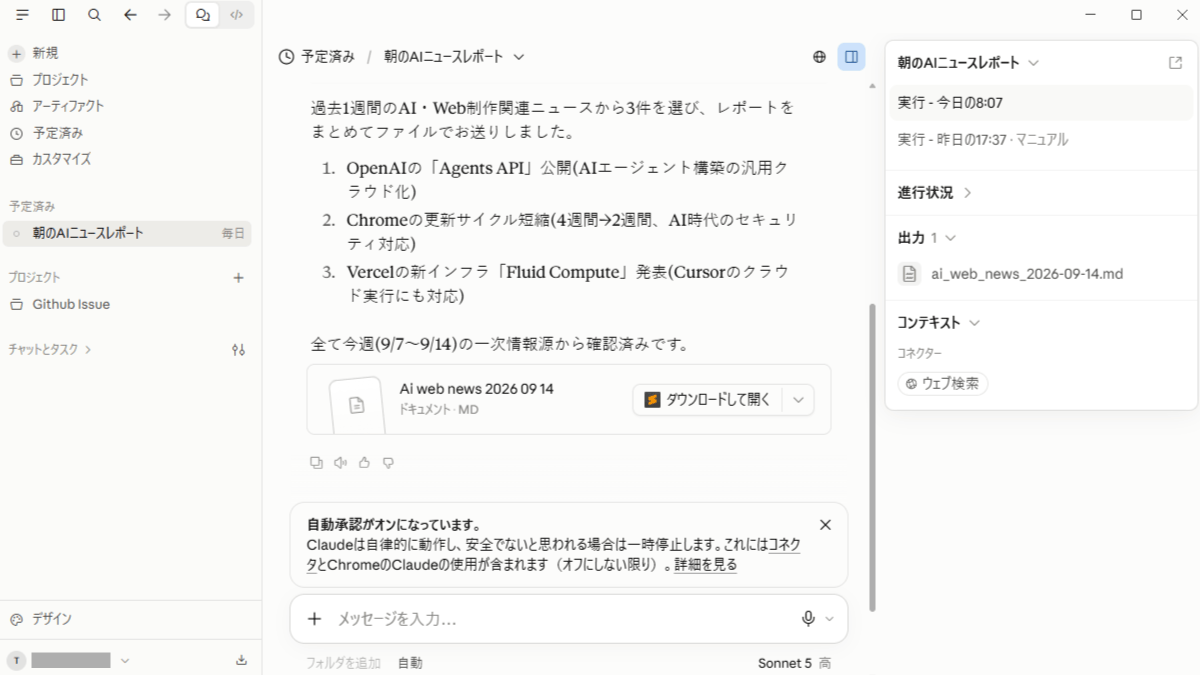Open the account menu chevron
This screenshot has width=1200, height=675.
[x=125, y=660]
